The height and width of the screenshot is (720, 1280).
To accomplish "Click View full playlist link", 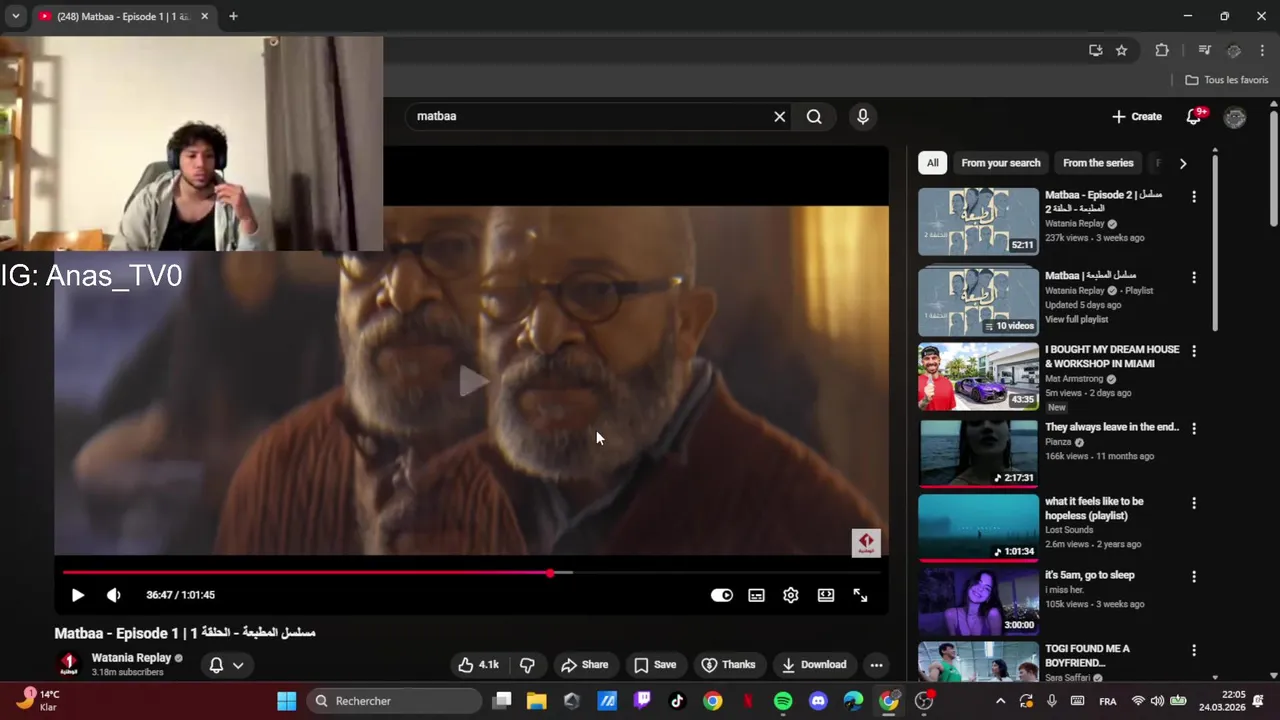I will [1076, 320].
